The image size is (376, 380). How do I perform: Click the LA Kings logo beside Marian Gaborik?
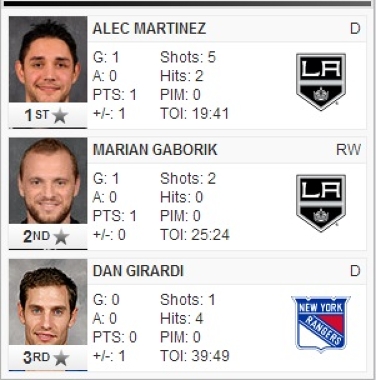tap(321, 203)
